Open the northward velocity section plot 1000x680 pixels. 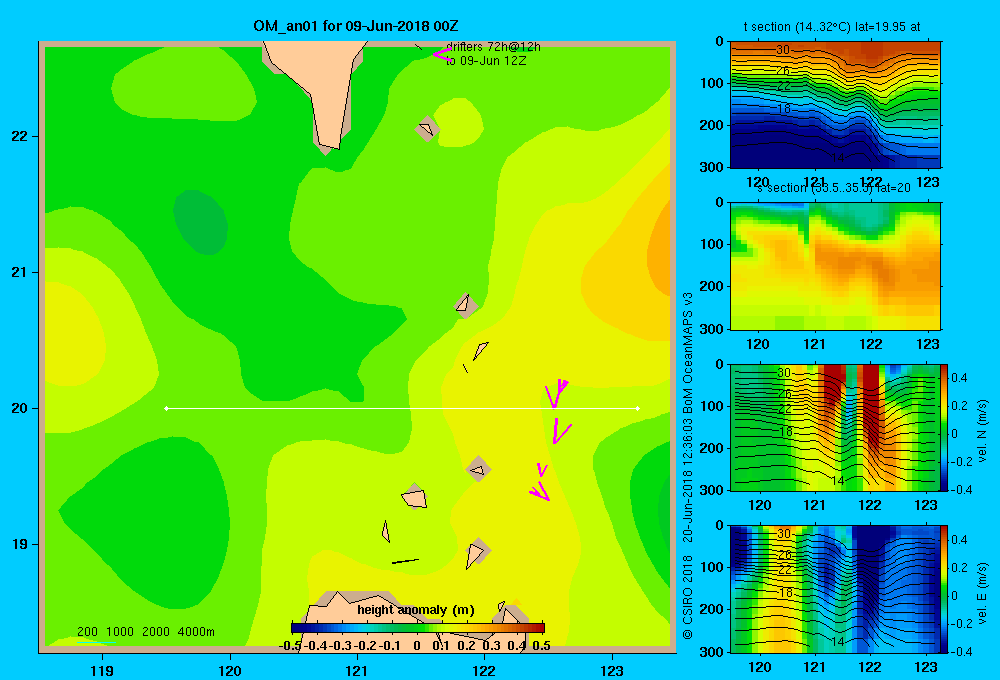(x=835, y=427)
